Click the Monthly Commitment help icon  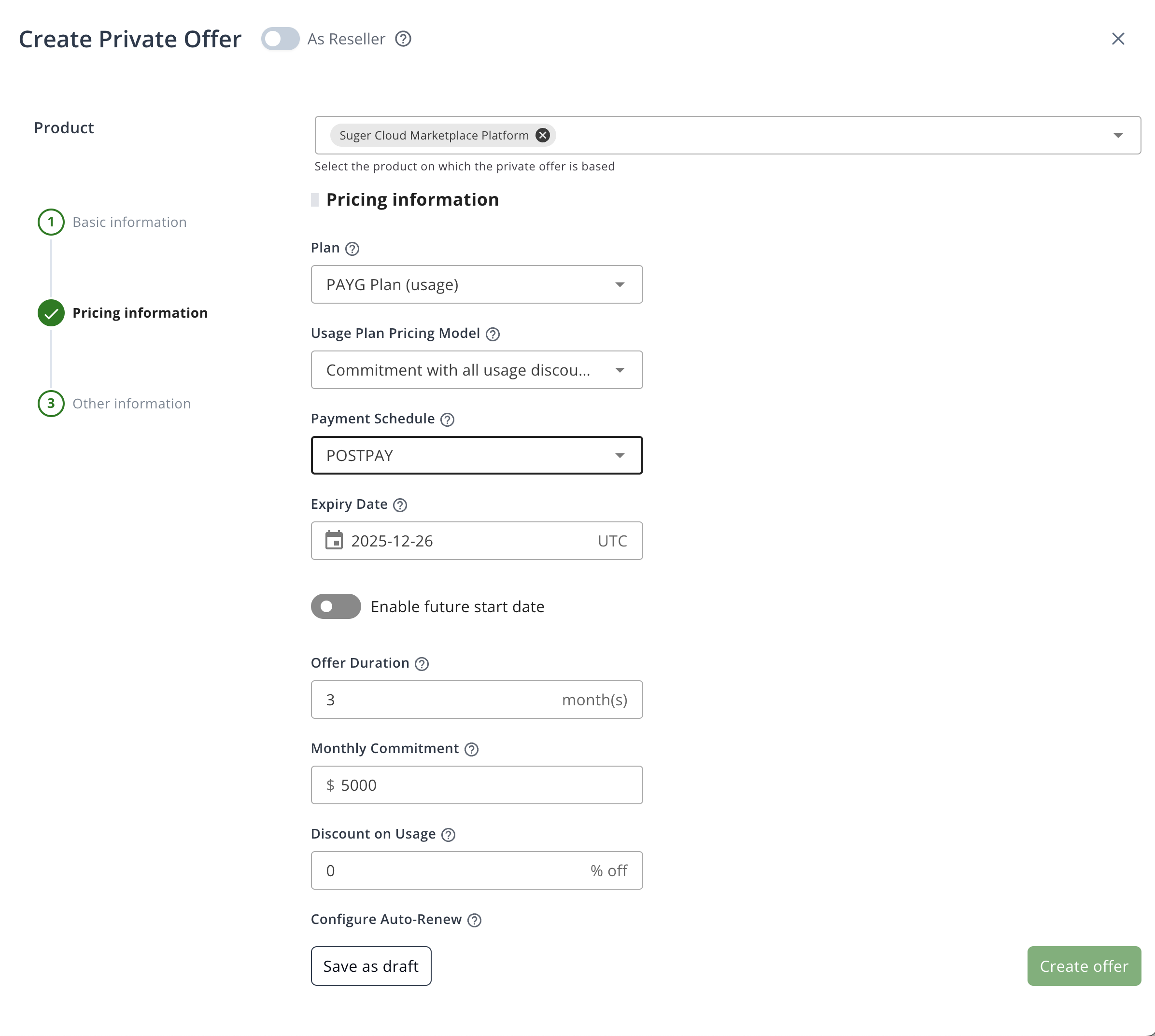(x=471, y=749)
